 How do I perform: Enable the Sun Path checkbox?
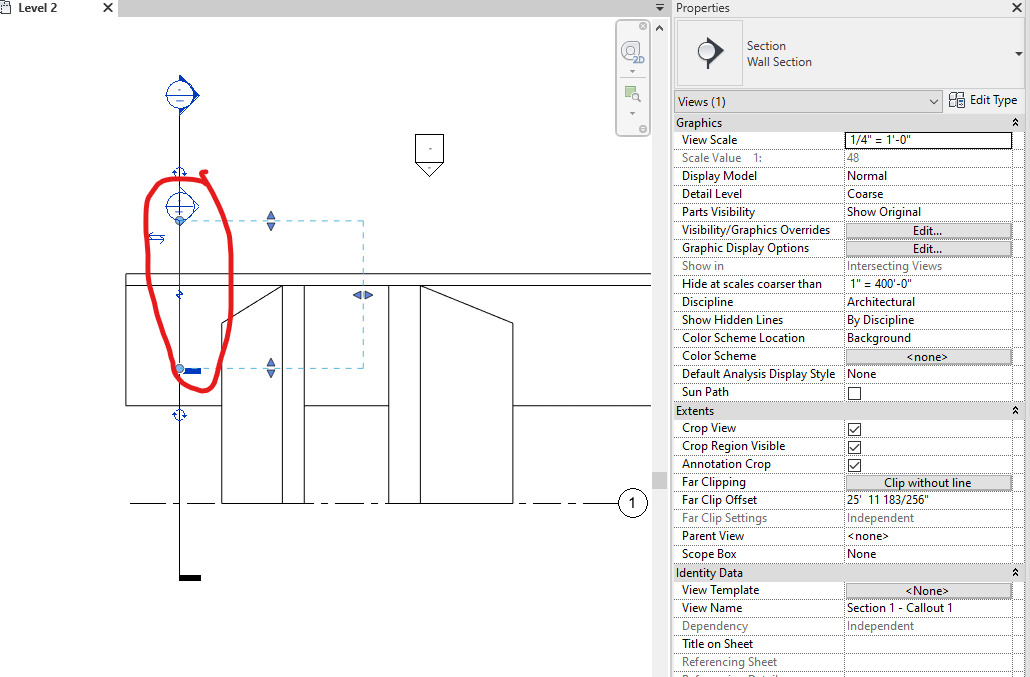pyautogui.click(x=854, y=392)
